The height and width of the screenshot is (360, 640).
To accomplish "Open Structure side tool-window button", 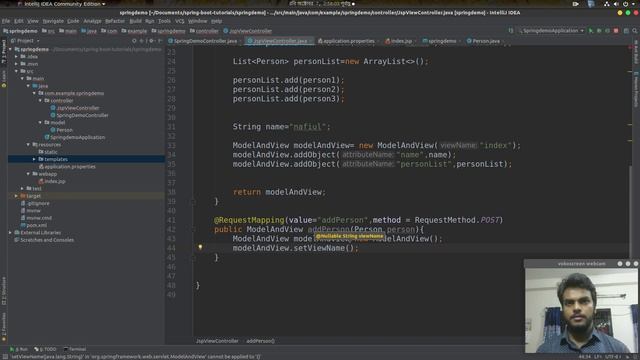I will pyautogui.click(x=4, y=291).
